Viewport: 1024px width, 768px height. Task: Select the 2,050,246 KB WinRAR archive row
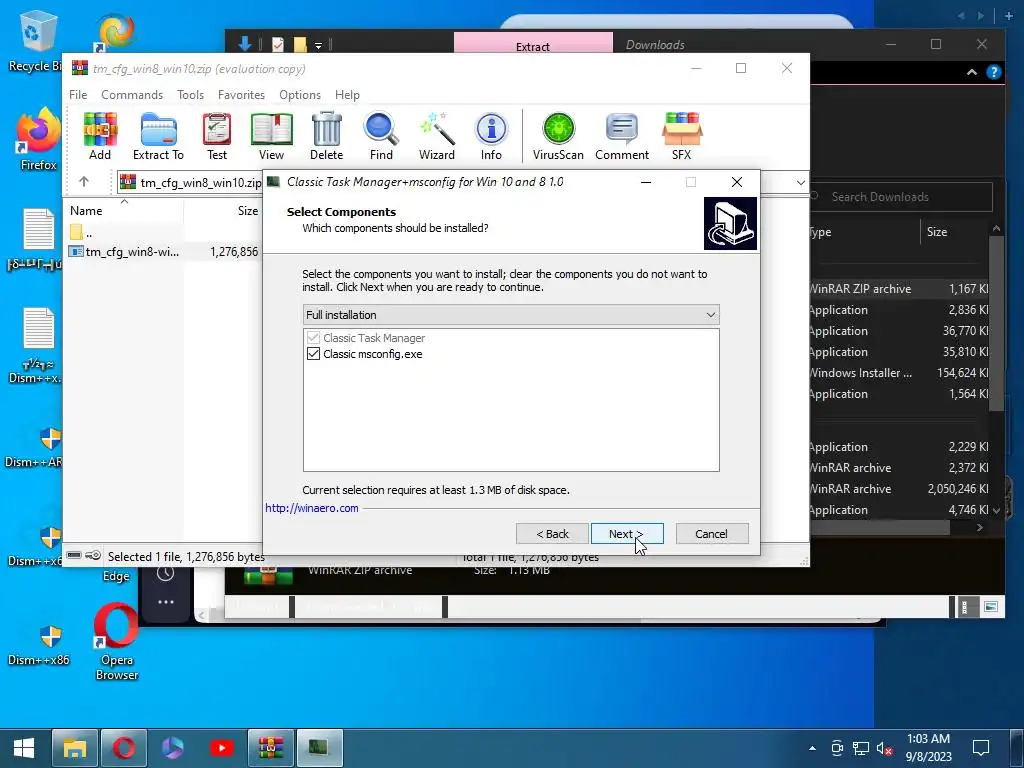pos(899,488)
